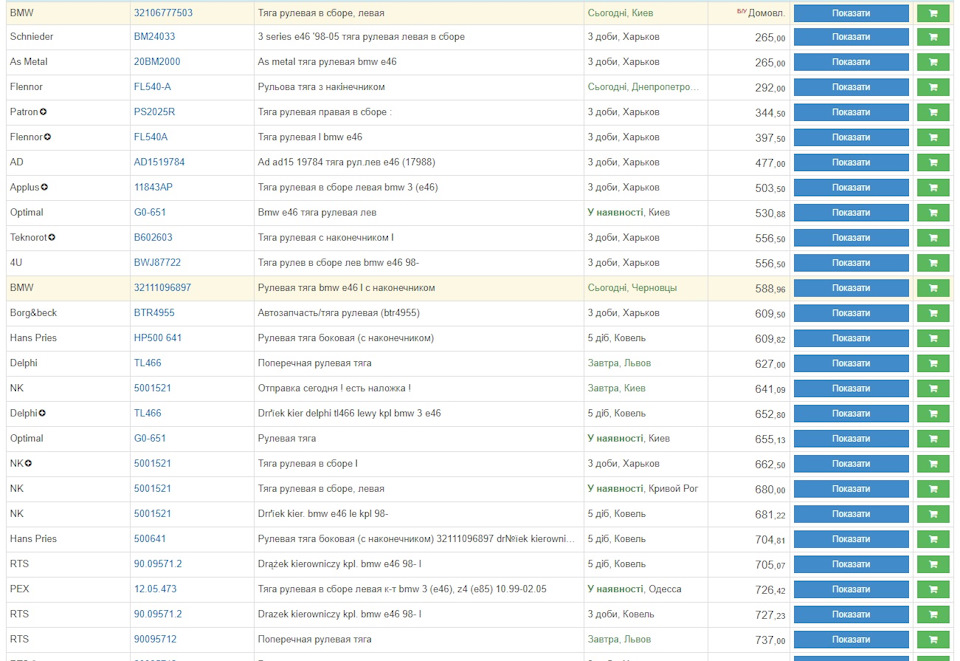The width and height of the screenshot is (960, 661).
Task: Open link TL466 in the 652,80 row
Action: [148, 413]
